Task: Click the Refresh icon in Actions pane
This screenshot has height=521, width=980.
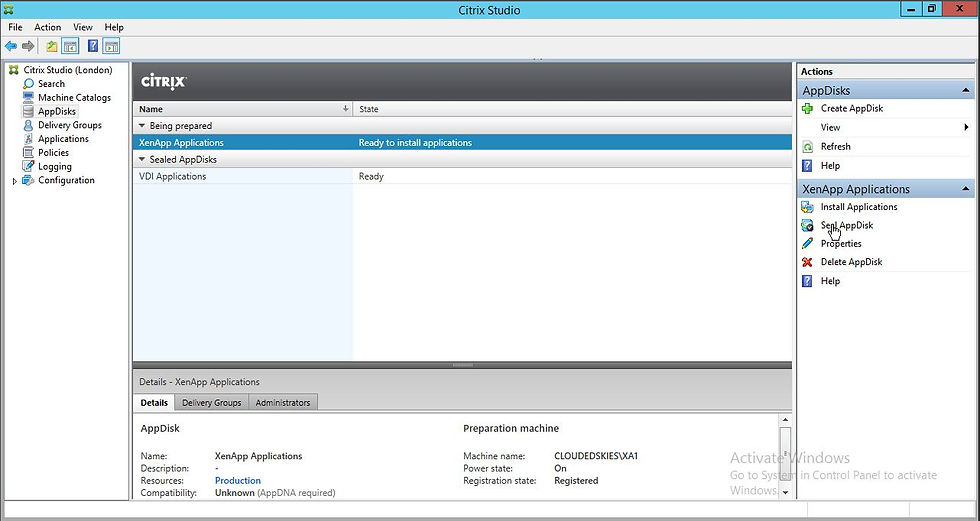Action: 808,147
